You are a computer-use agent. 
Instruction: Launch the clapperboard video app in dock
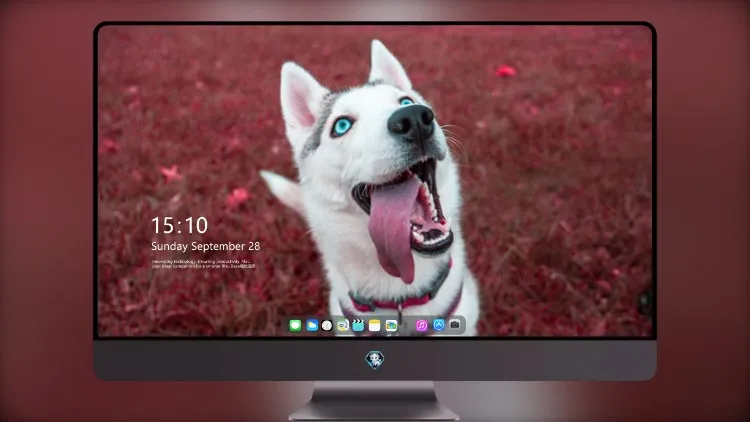pyautogui.click(x=358, y=325)
